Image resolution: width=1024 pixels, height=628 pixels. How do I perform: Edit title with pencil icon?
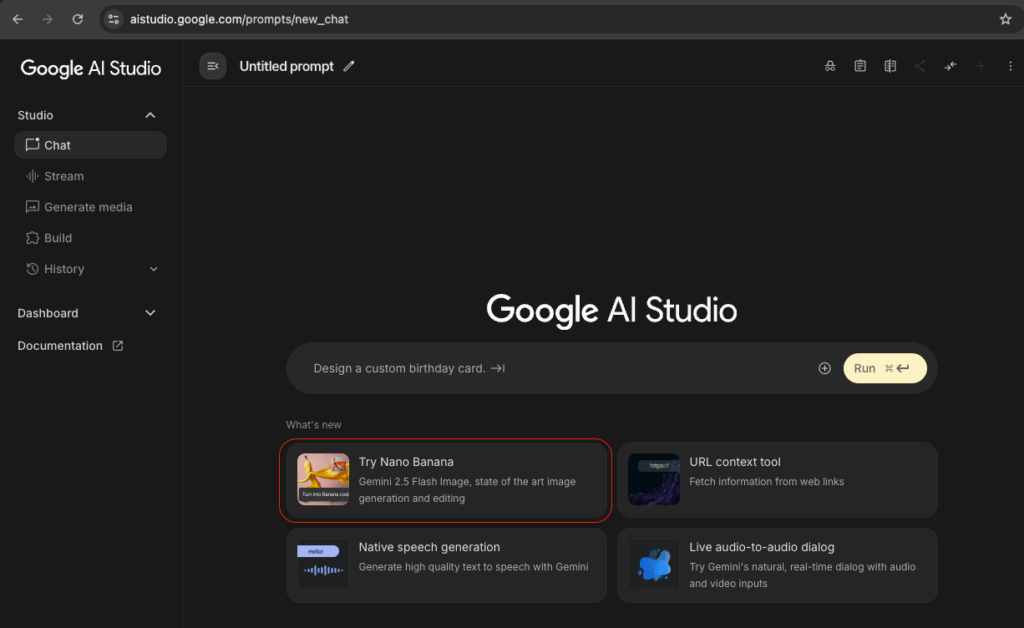point(349,66)
